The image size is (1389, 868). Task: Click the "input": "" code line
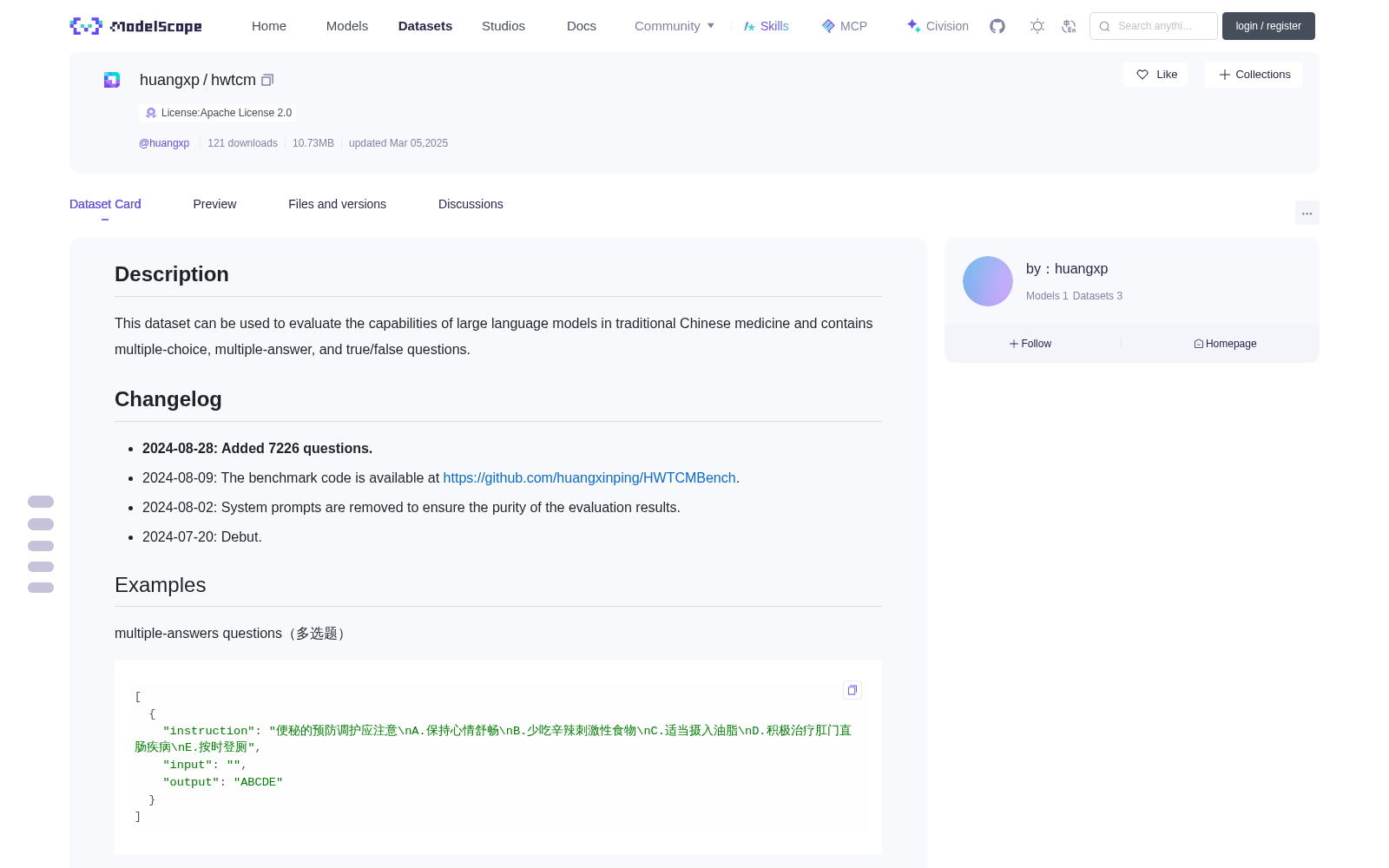coord(205,765)
